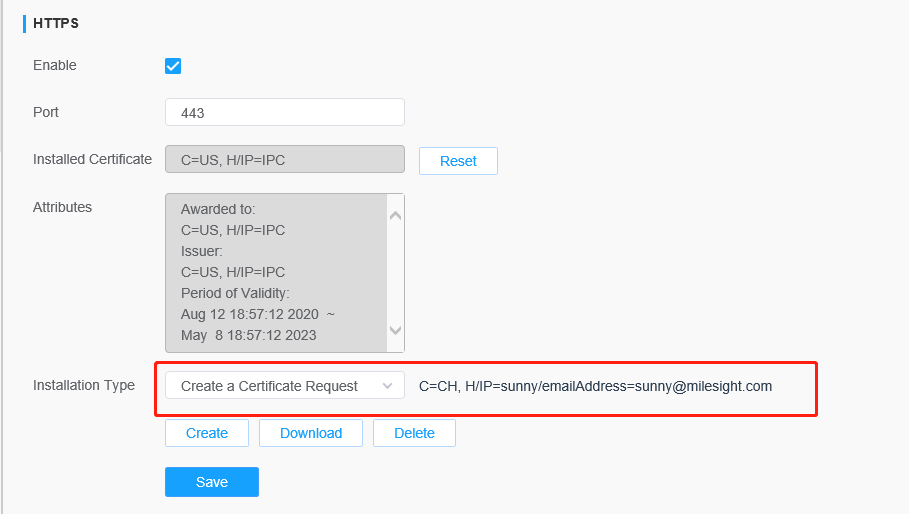Viewport: 909px width, 514px height.
Task: Click the Enable label
Action: coord(54,65)
